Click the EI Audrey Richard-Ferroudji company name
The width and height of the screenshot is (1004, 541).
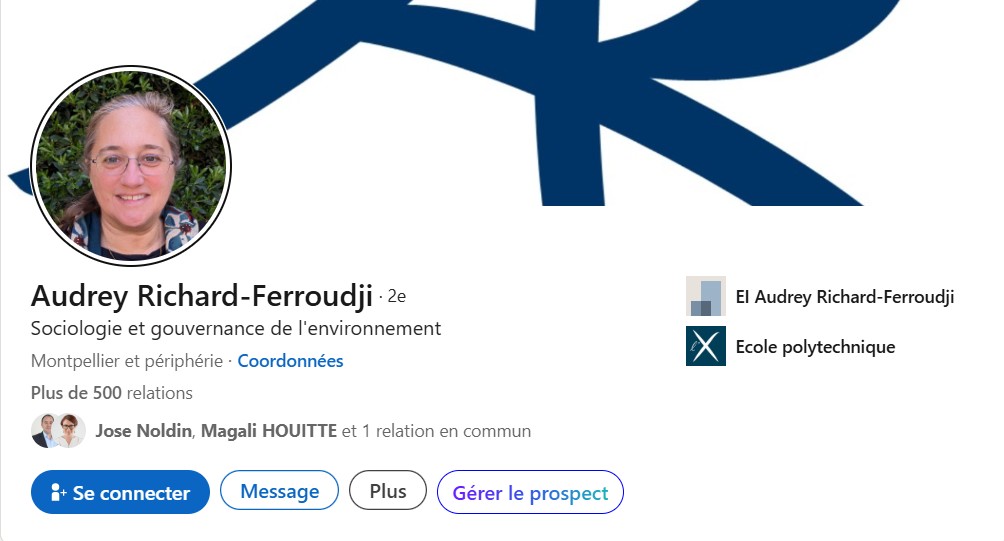tap(844, 297)
